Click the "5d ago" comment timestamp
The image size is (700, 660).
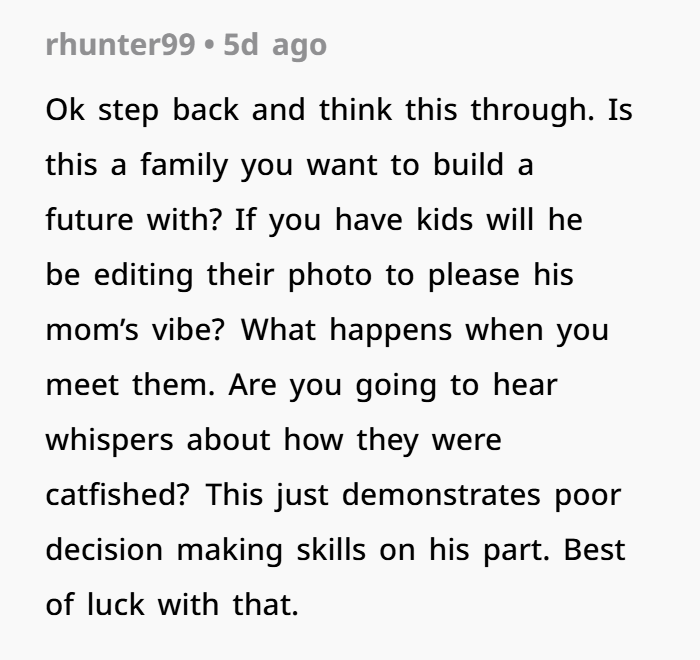(x=275, y=47)
